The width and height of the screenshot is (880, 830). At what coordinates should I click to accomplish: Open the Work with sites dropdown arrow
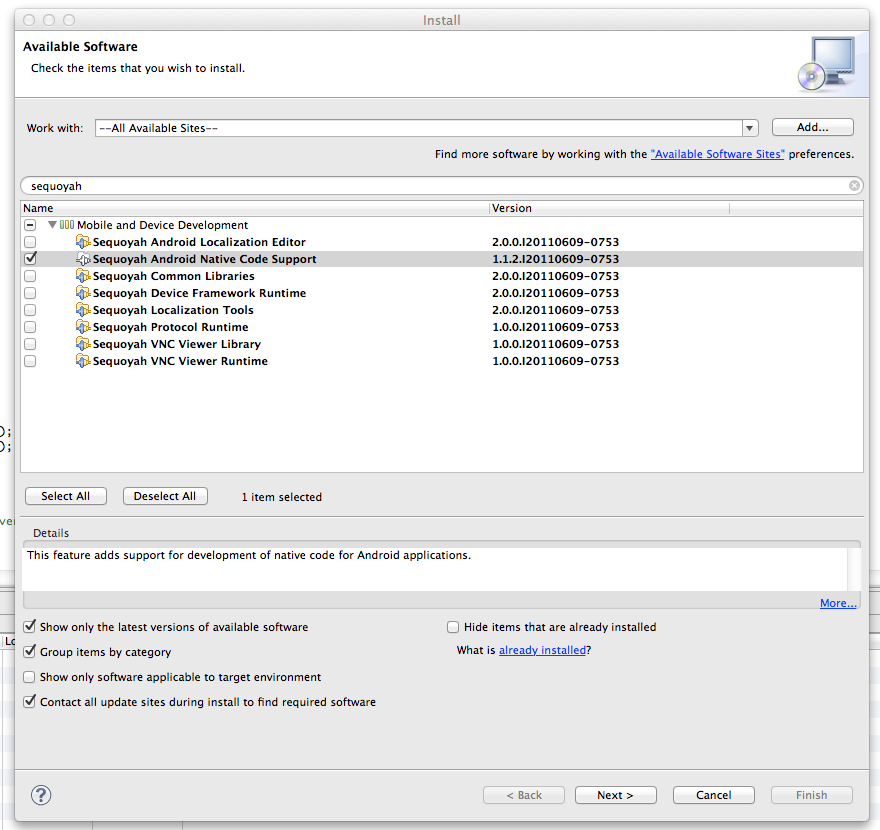[750, 128]
